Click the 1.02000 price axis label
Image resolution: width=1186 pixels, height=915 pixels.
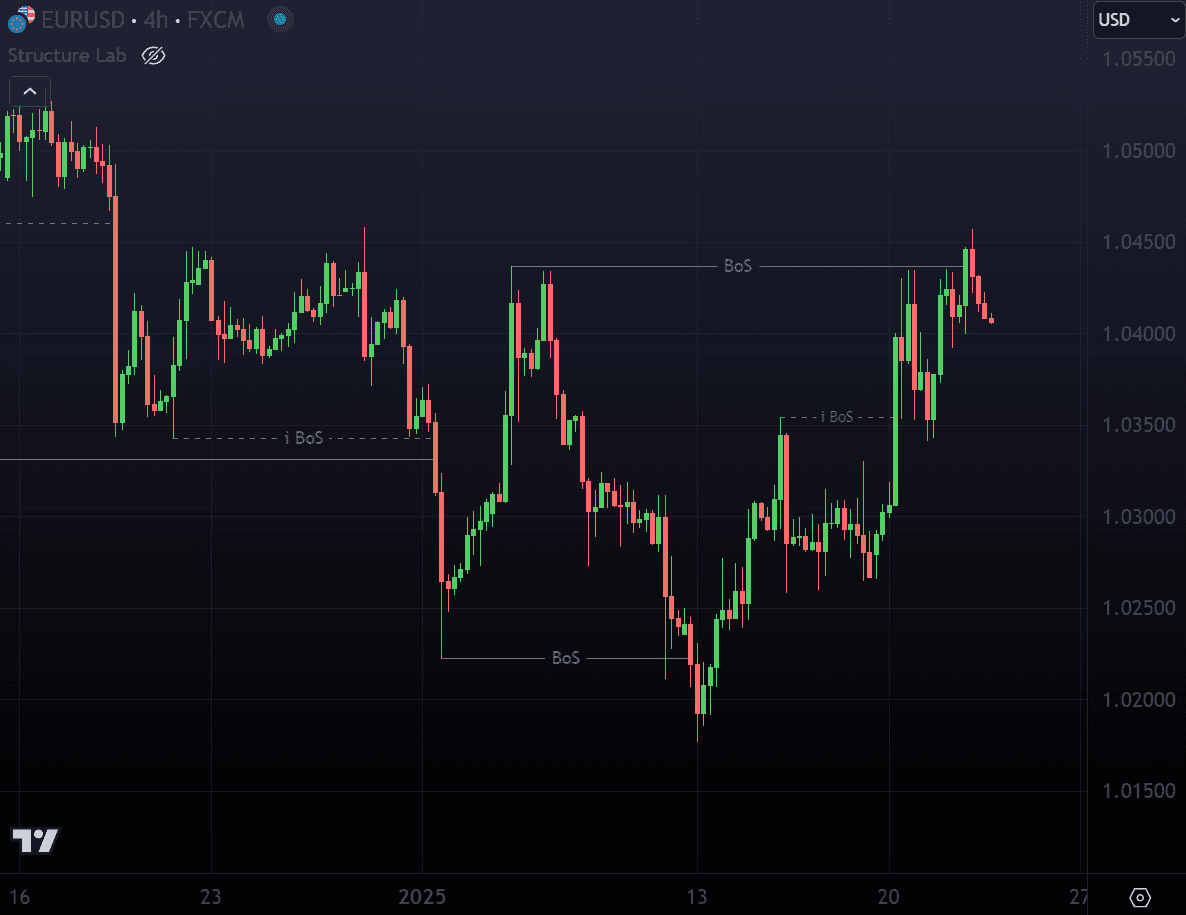pyautogui.click(x=1138, y=699)
